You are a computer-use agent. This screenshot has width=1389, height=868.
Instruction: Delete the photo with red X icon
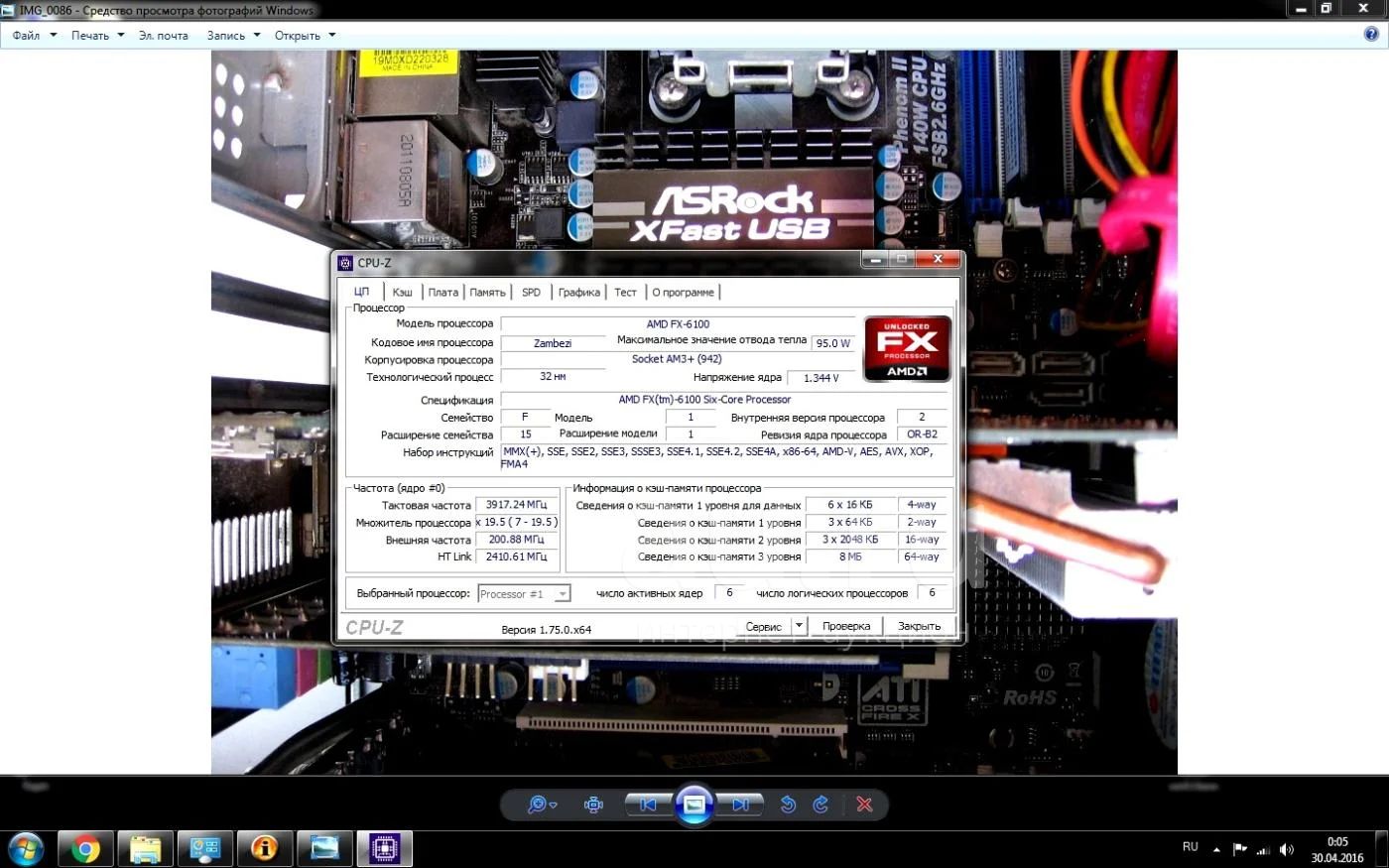(864, 805)
